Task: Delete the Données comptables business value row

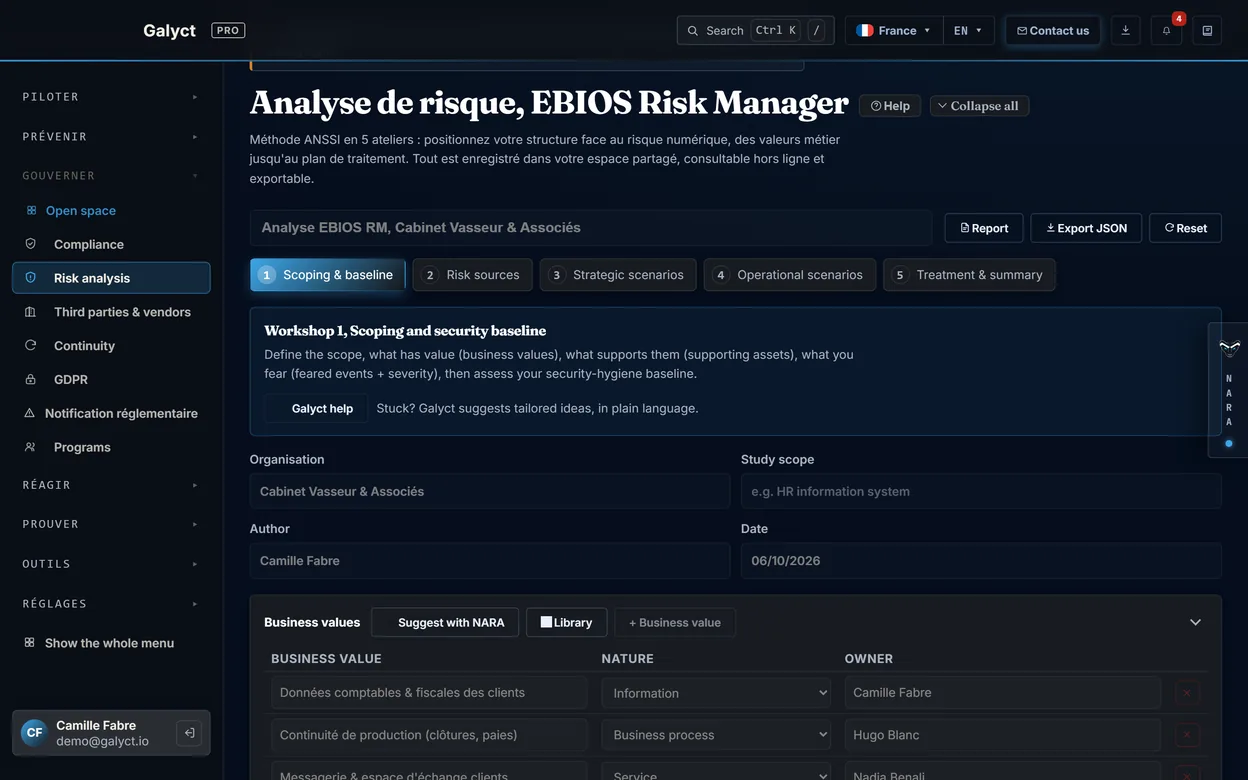Action: (x=1187, y=693)
